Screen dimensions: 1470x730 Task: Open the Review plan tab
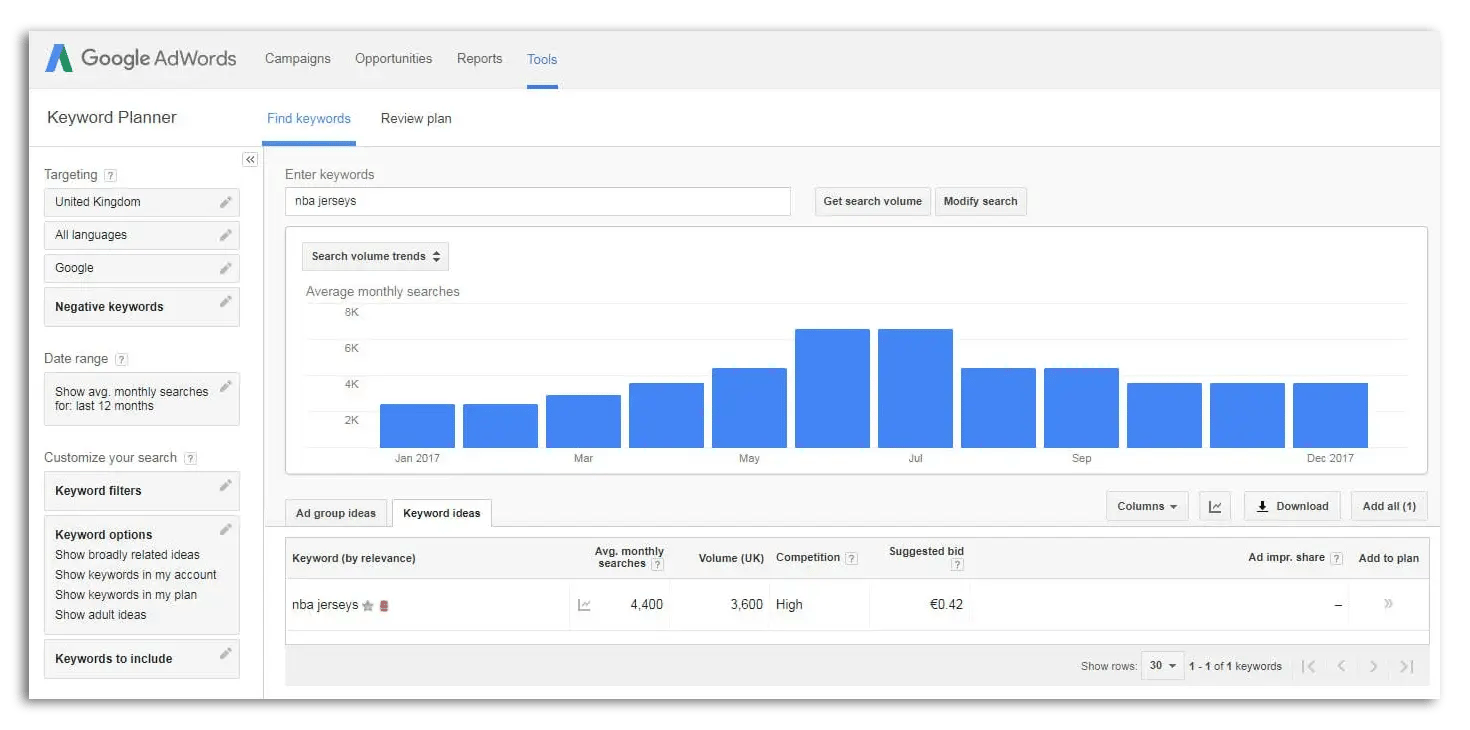tap(416, 118)
